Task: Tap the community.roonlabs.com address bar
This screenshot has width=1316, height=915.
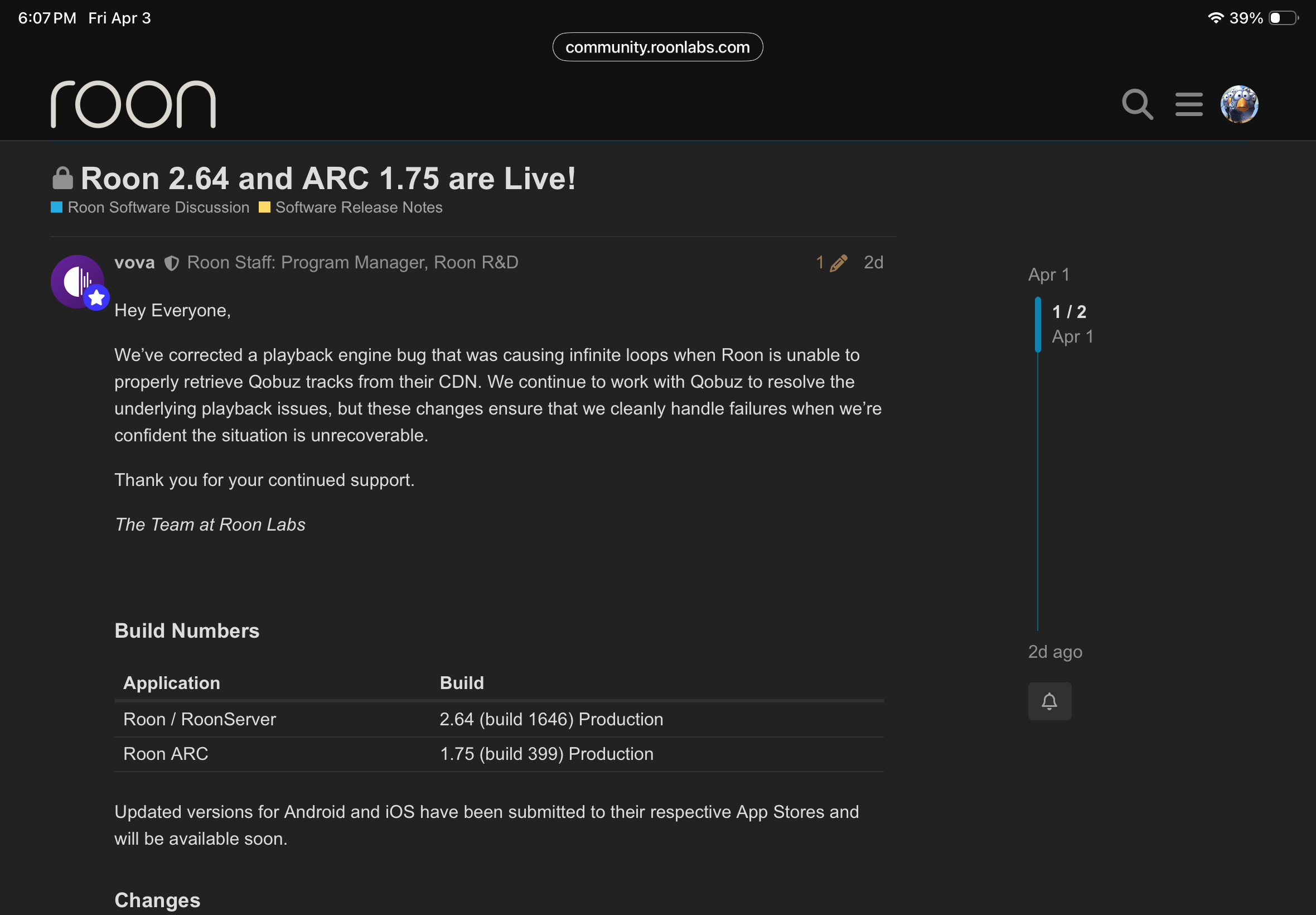Action: (x=657, y=47)
